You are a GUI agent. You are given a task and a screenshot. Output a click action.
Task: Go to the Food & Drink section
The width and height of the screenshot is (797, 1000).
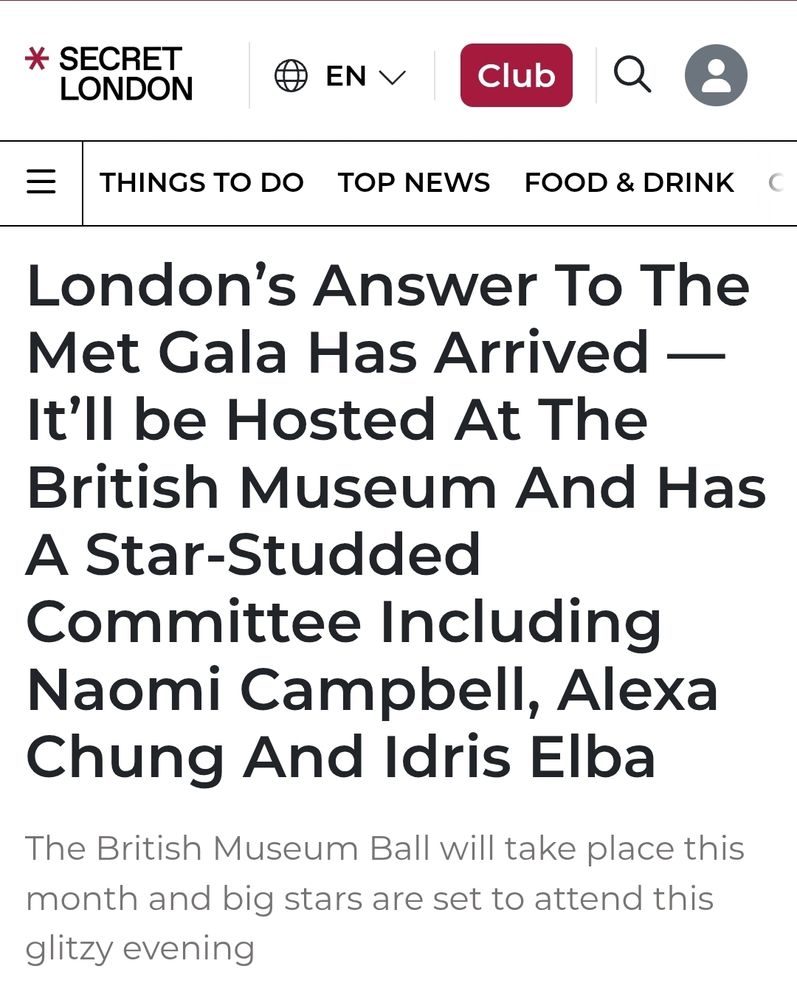click(x=629, y=182)
